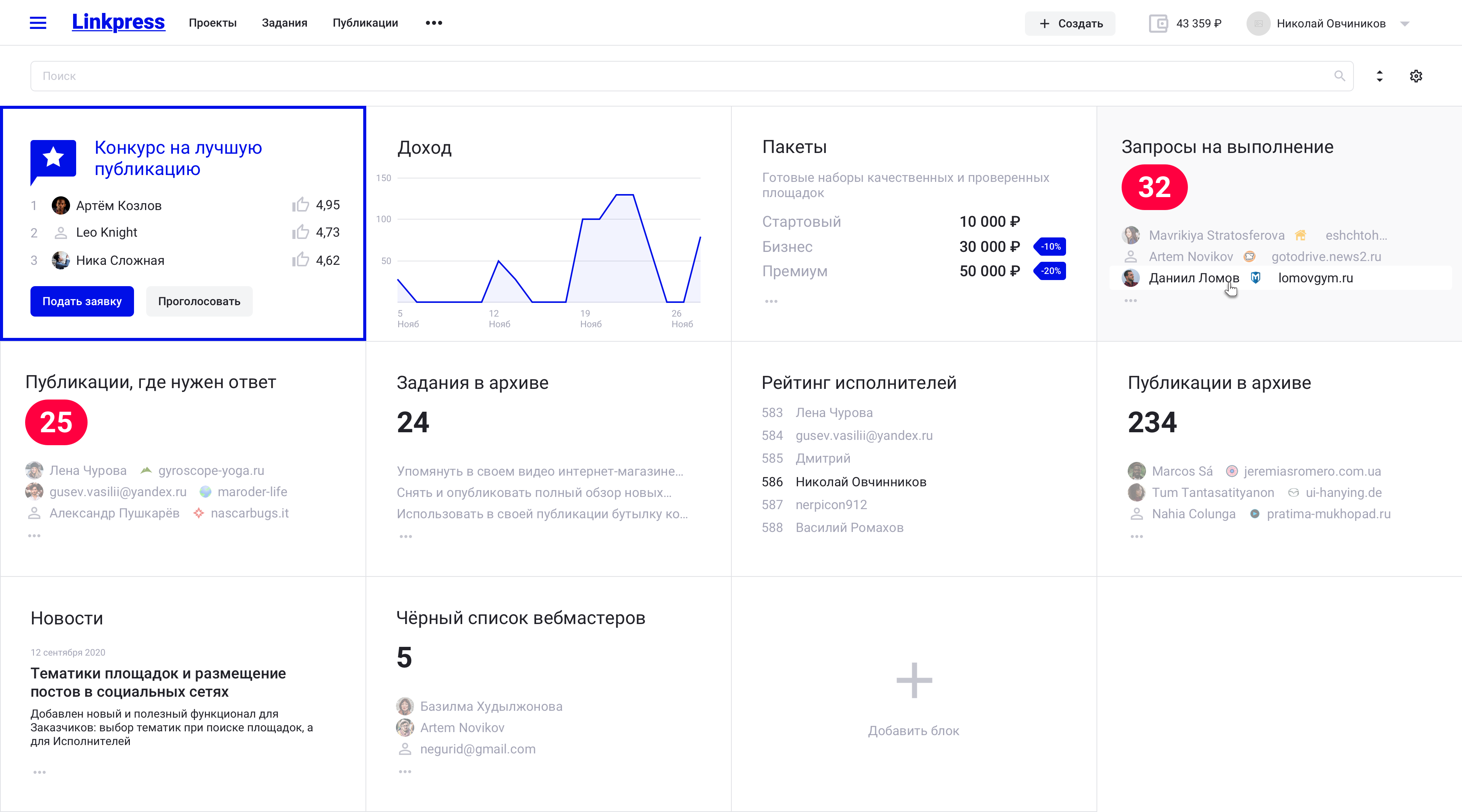
Task: Click the contest star badge icon
Action: [53, 158]
